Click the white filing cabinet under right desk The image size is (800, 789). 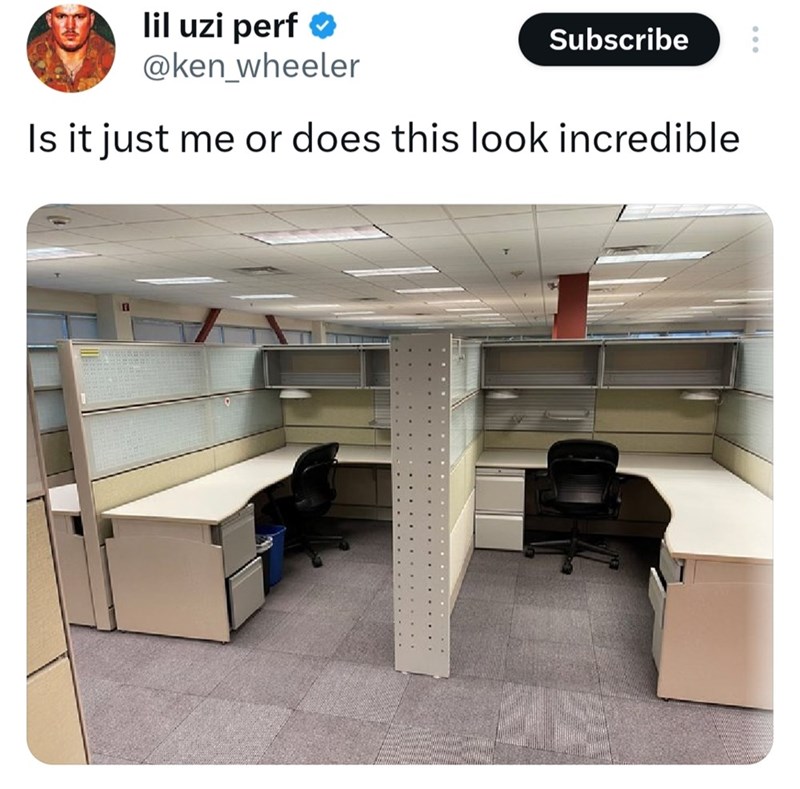tap(499, 508)
